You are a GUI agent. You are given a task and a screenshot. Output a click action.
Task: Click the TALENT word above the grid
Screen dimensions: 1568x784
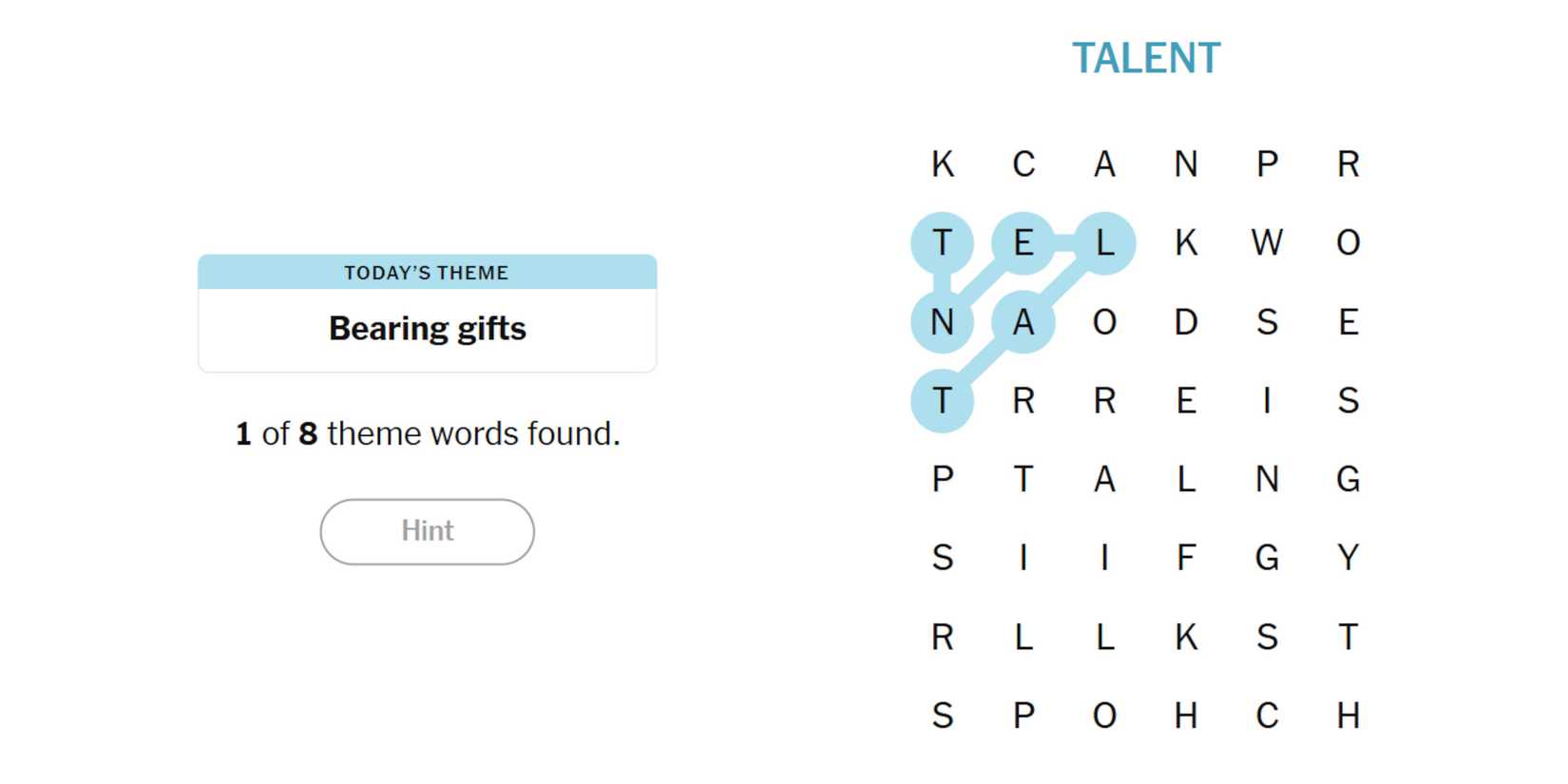1146,59
